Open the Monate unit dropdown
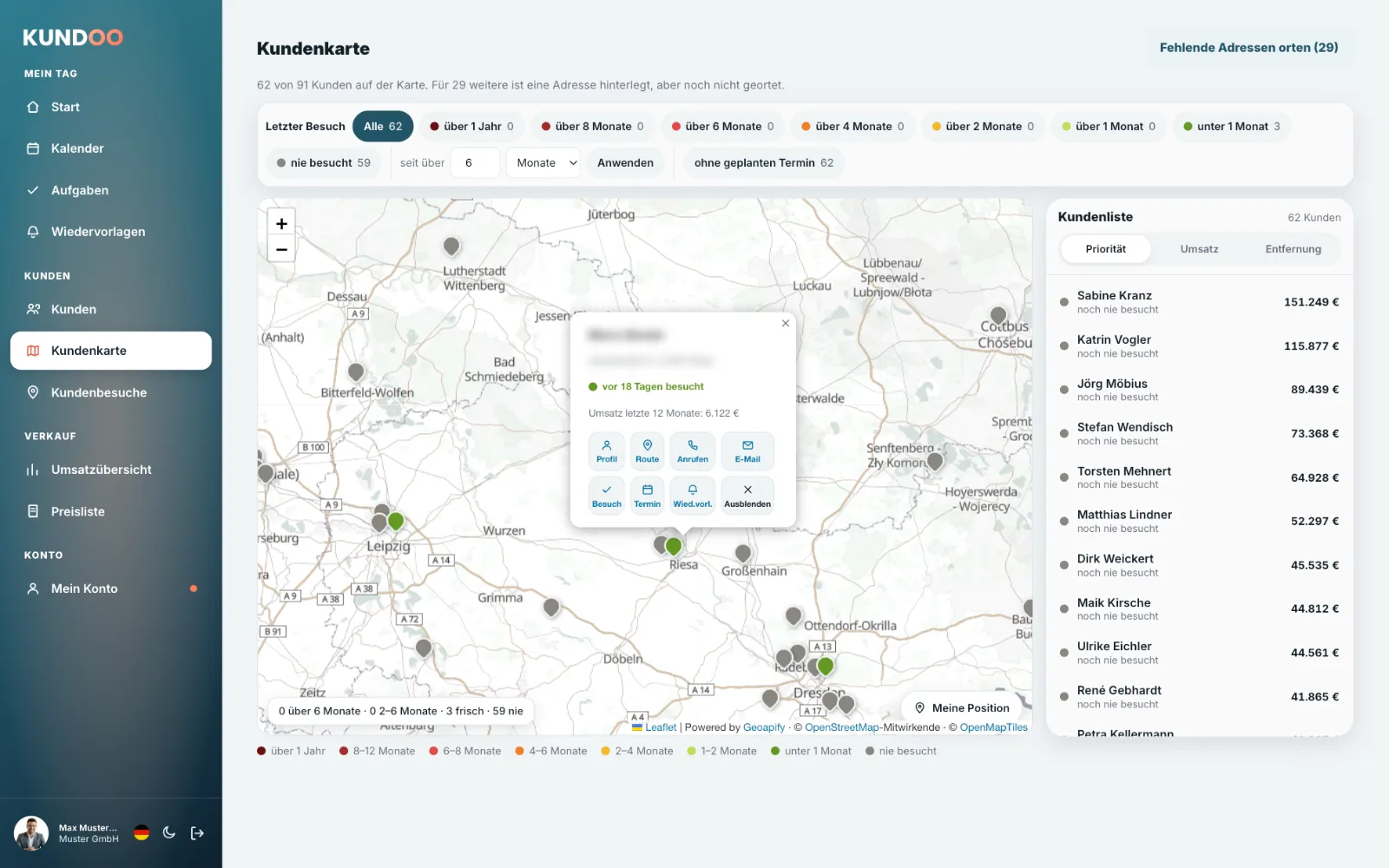The width and height of the screenshot is (1389, 868). click(543, 163)
